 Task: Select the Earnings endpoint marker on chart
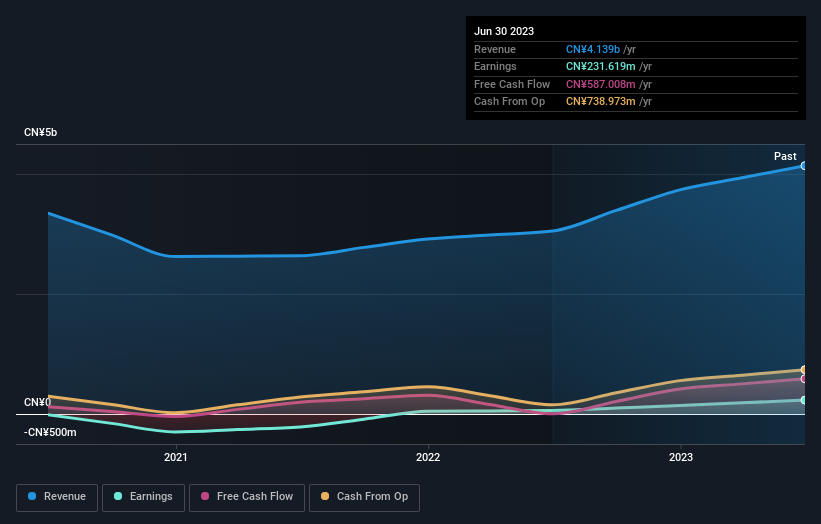[x=804, y=400]
